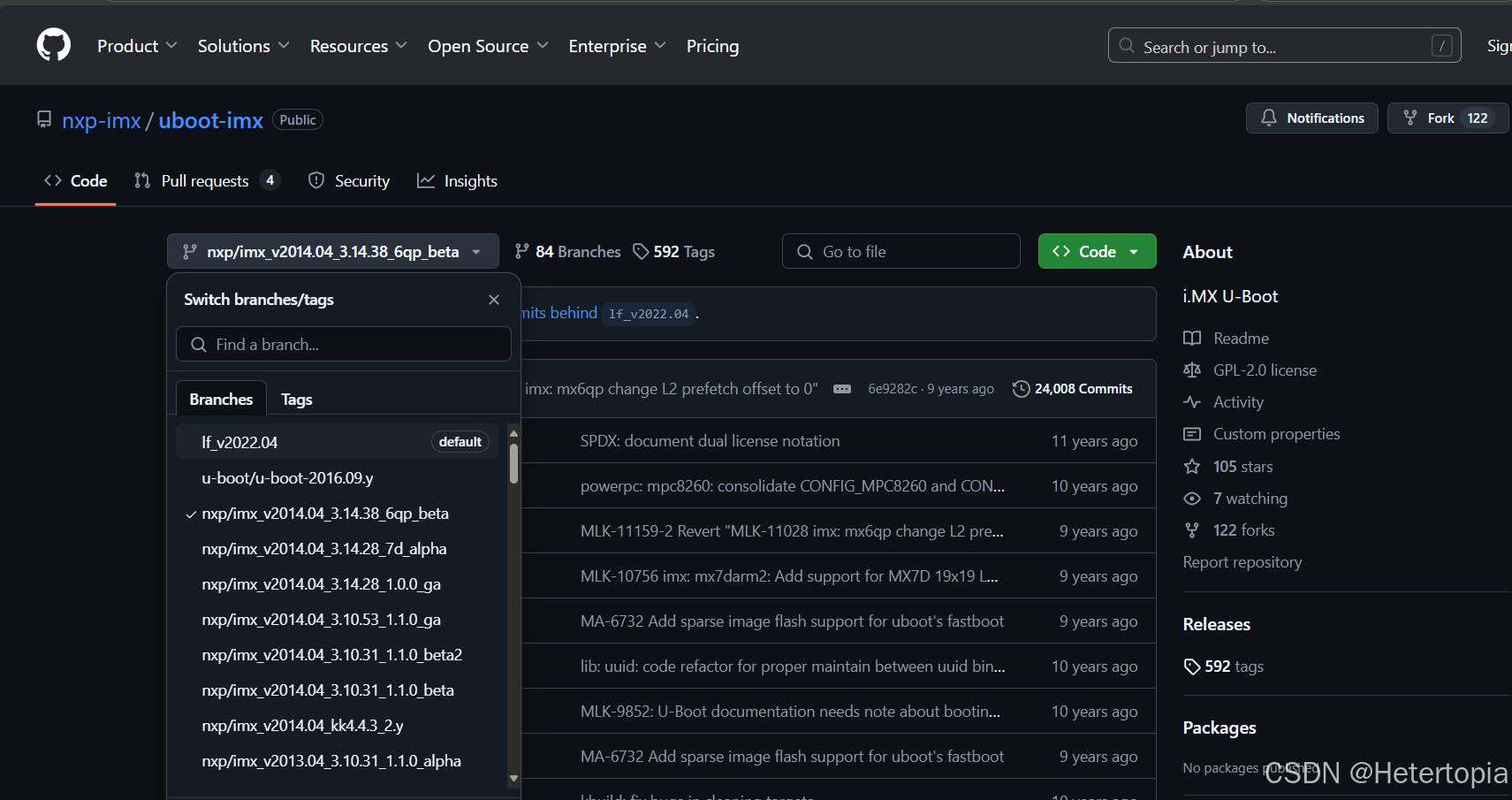Click the tag icon next to 592 Tags
1512x800 pixels.
coord(641,251)
